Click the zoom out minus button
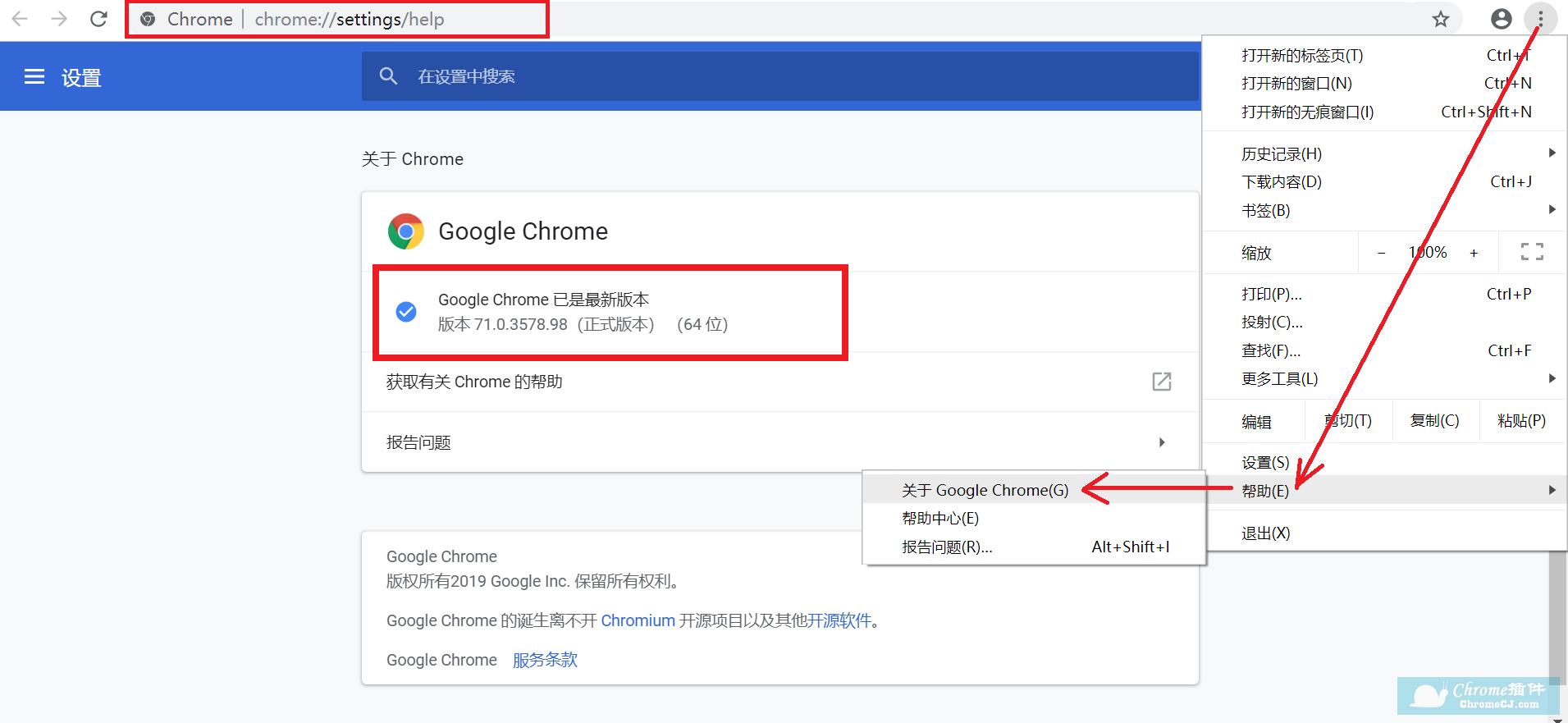 (x=1381, y=253)
